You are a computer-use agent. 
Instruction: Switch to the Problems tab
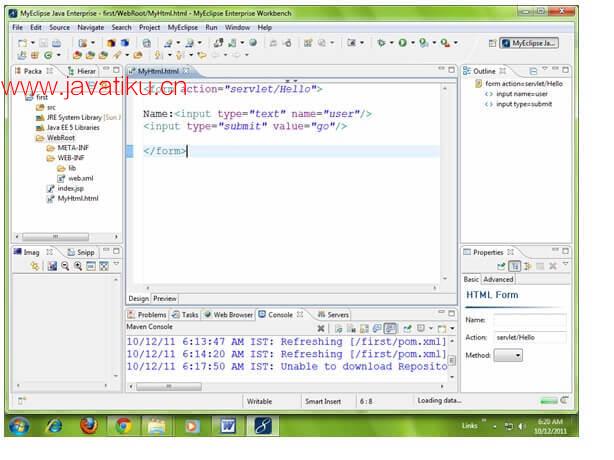(147, 315)
